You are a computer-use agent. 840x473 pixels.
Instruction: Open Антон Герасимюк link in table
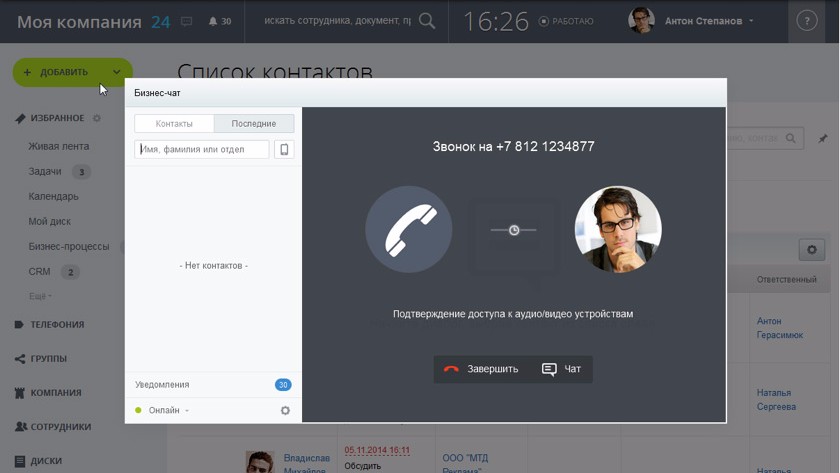click(x=779, y=328)
